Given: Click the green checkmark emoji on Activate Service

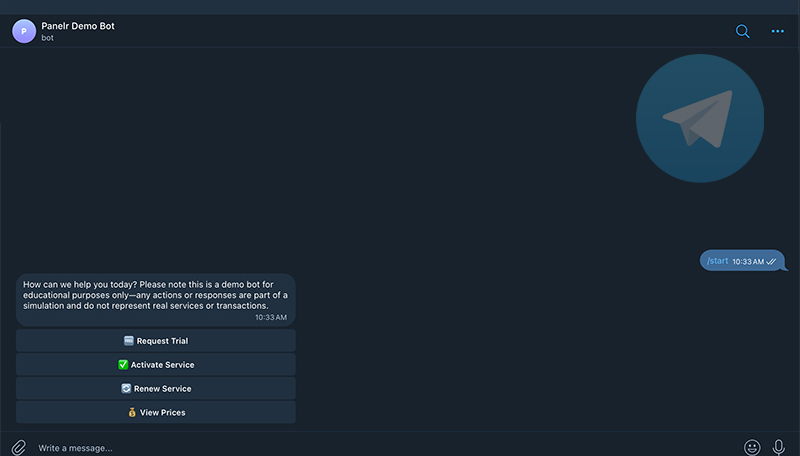Looking at the screenshot, I should 123,365.
